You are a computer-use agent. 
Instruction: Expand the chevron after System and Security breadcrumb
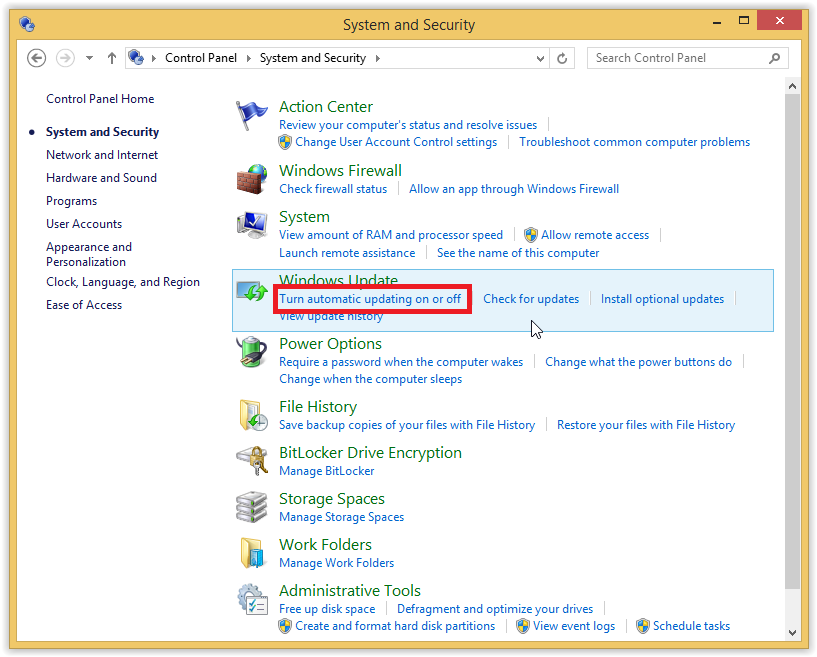click(377, 58)
